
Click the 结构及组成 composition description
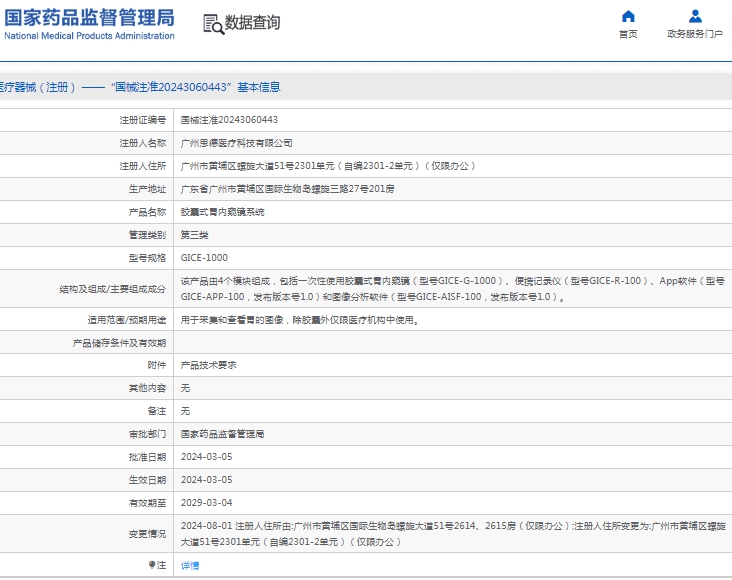[453, 289]
